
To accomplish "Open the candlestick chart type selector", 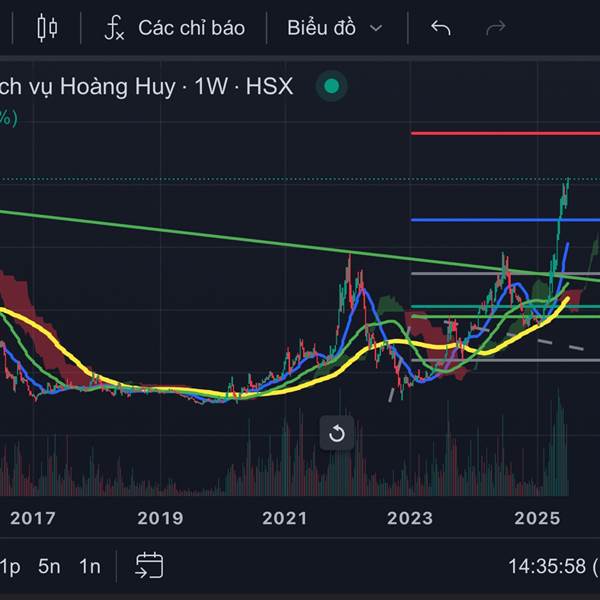I will (47, 28).
